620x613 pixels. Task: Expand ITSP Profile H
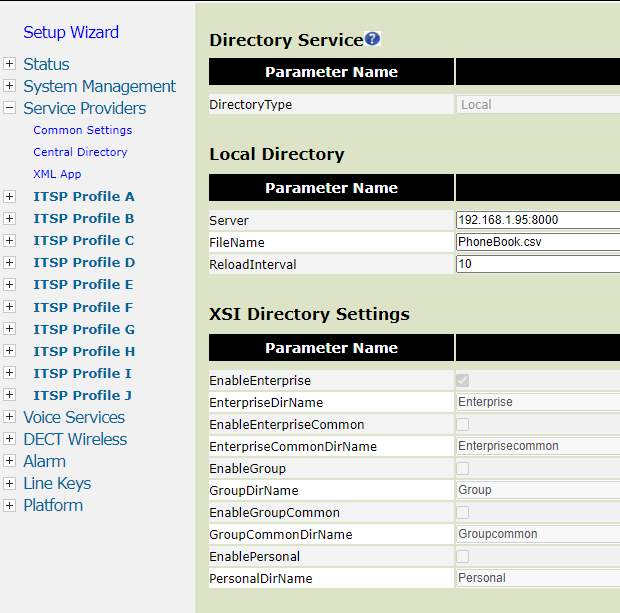pyautogui.click(x=9, y=350)
